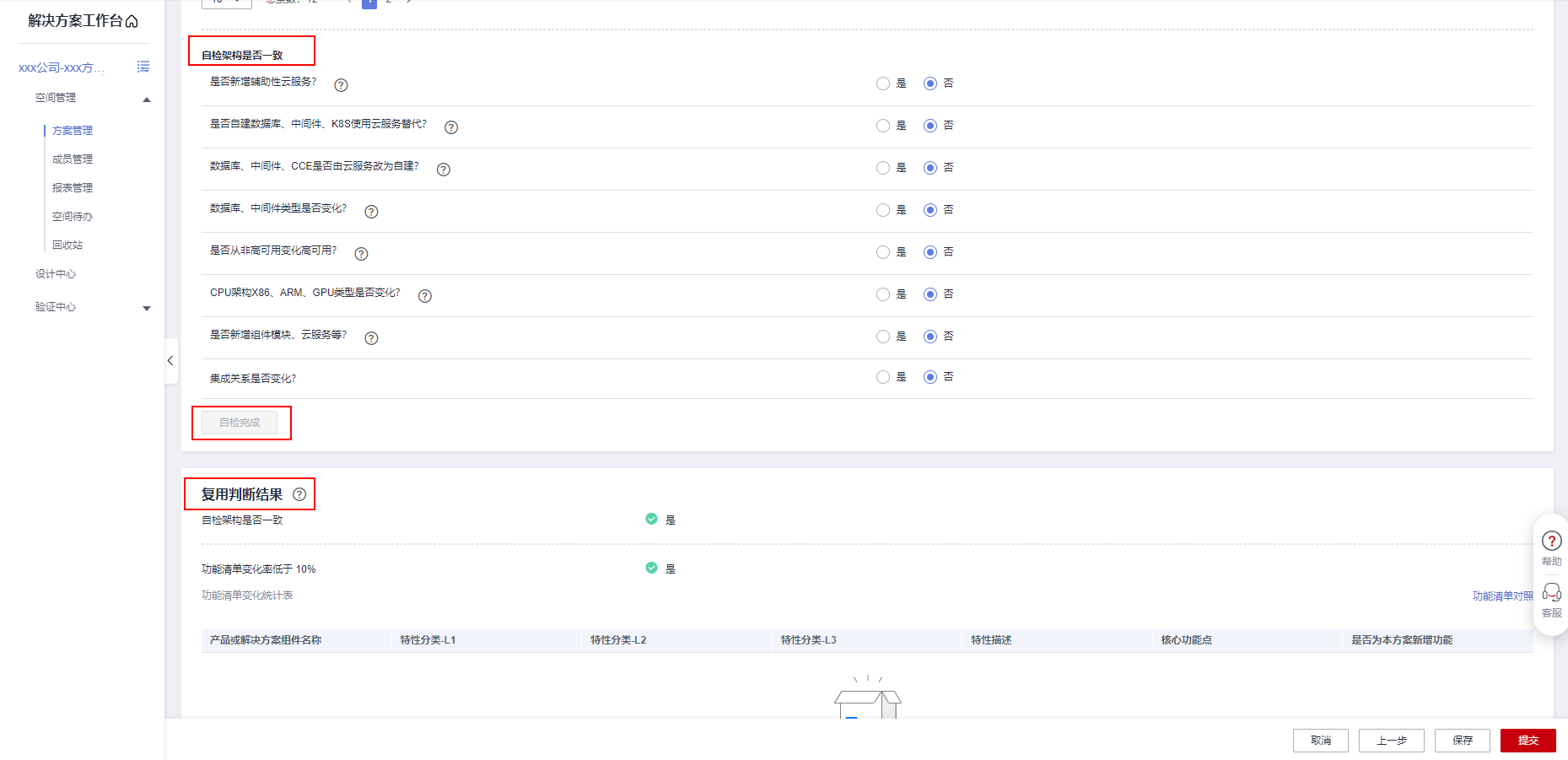Select 否 for 集成关系是否变化

(930, 377)
